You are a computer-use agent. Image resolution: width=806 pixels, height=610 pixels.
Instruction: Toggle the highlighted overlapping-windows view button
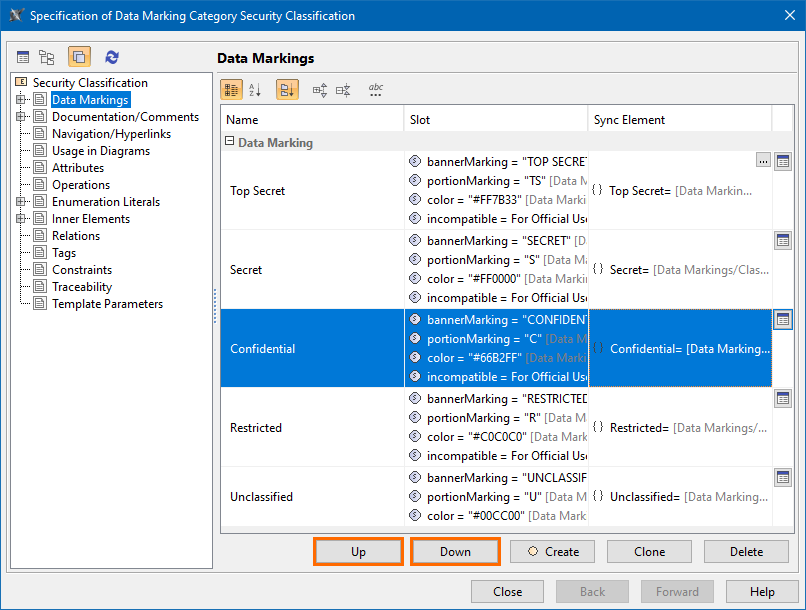coord(79,58)
